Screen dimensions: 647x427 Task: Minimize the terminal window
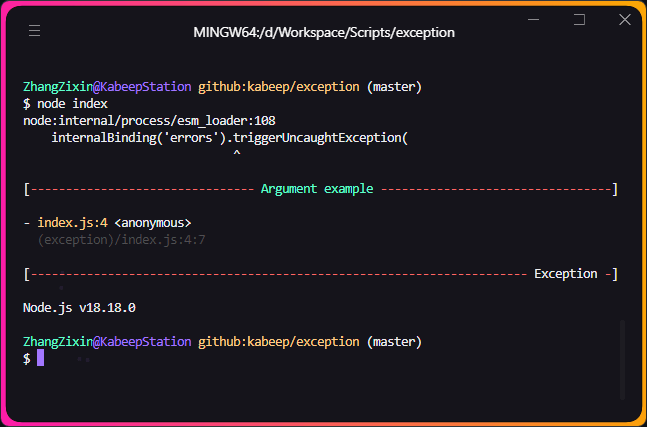coord(534,19)
